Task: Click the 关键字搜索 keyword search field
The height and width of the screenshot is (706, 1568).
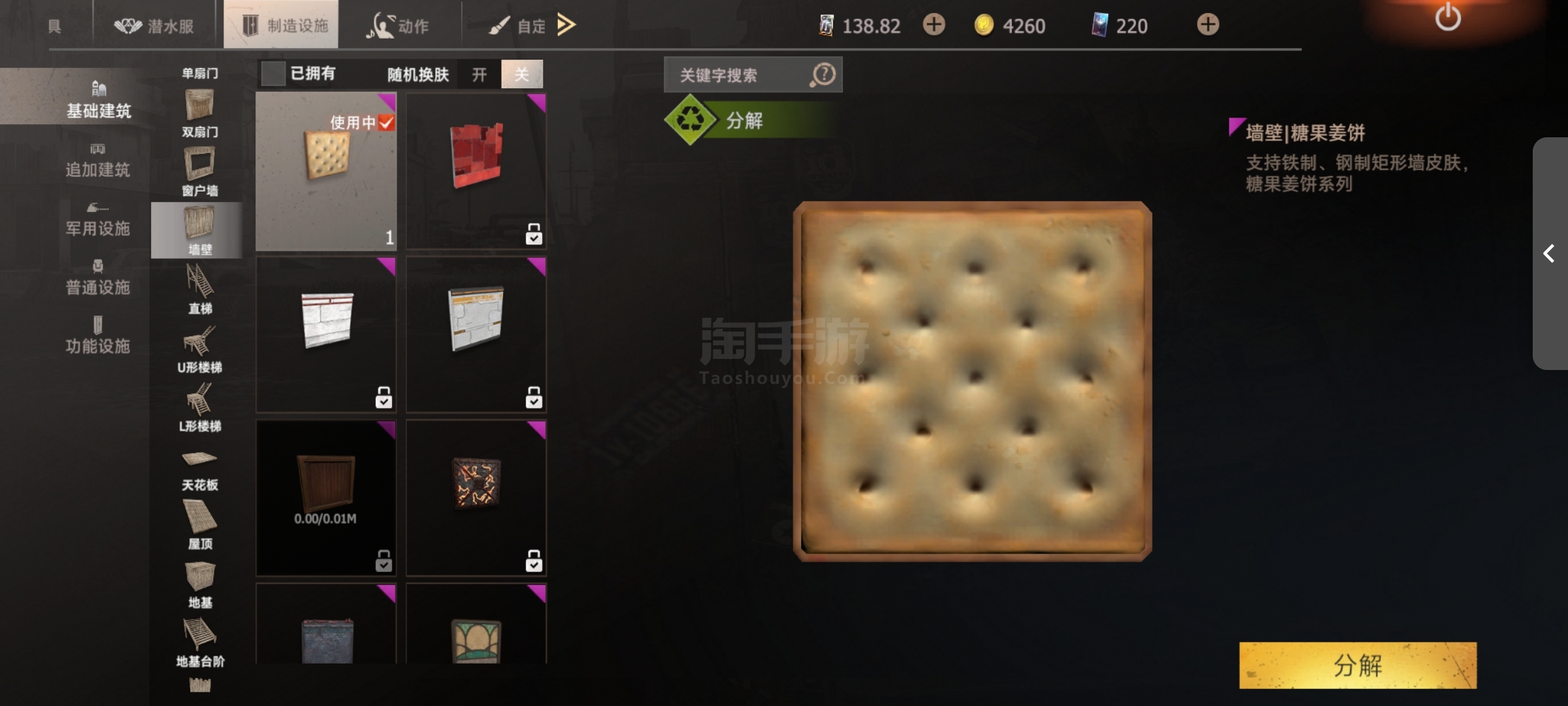Action: pos(740,75)
